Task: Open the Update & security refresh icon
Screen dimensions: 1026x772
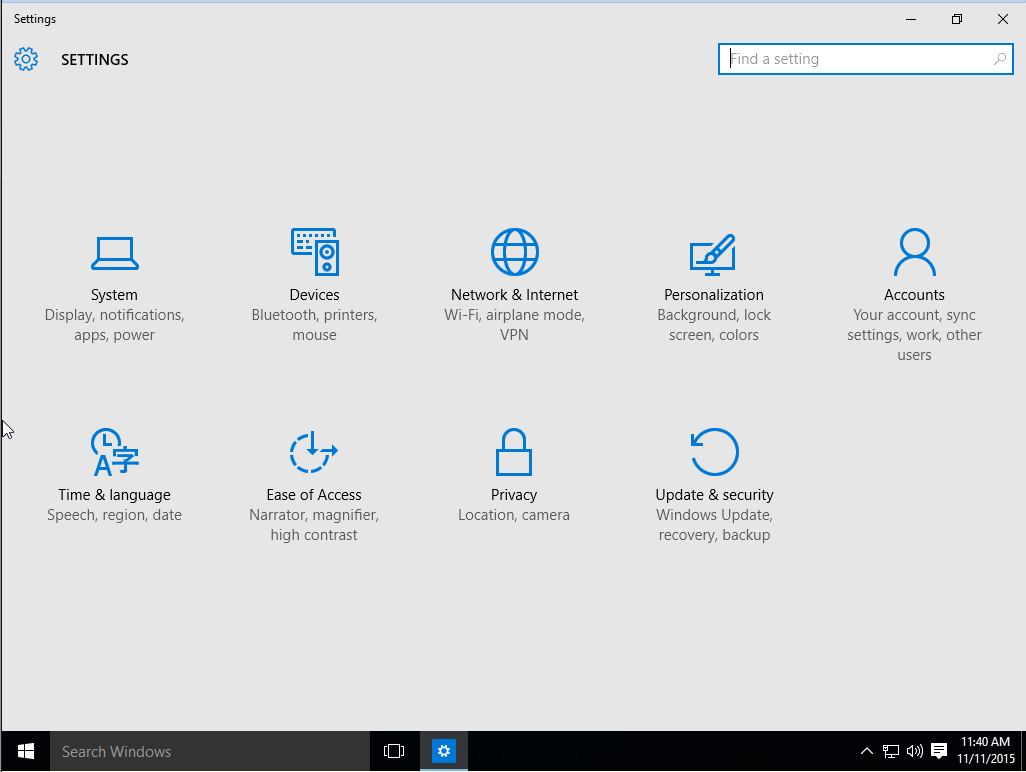Action: pos(715,452)
